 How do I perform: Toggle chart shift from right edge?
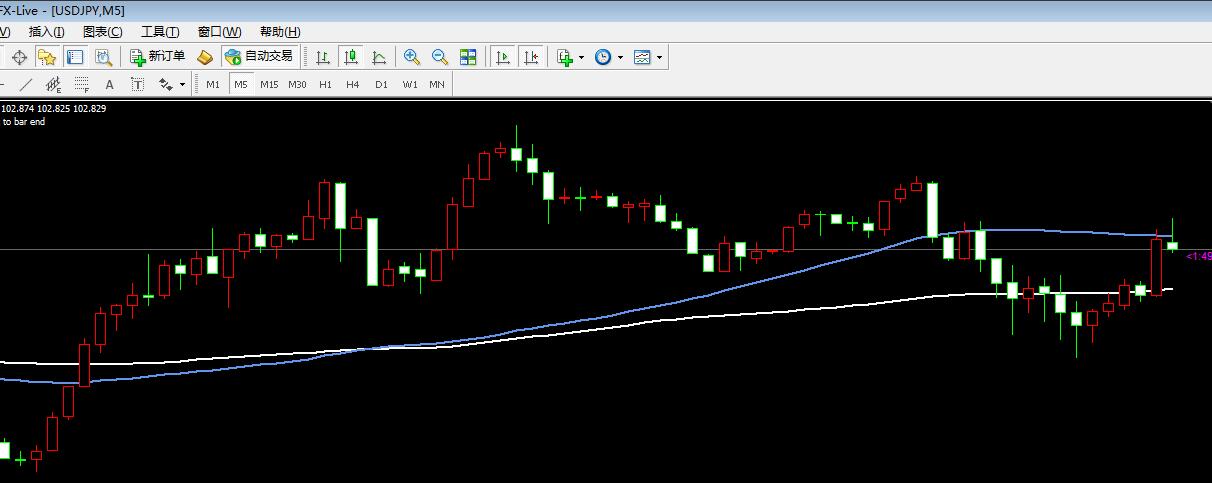click(x=531, y=57)
